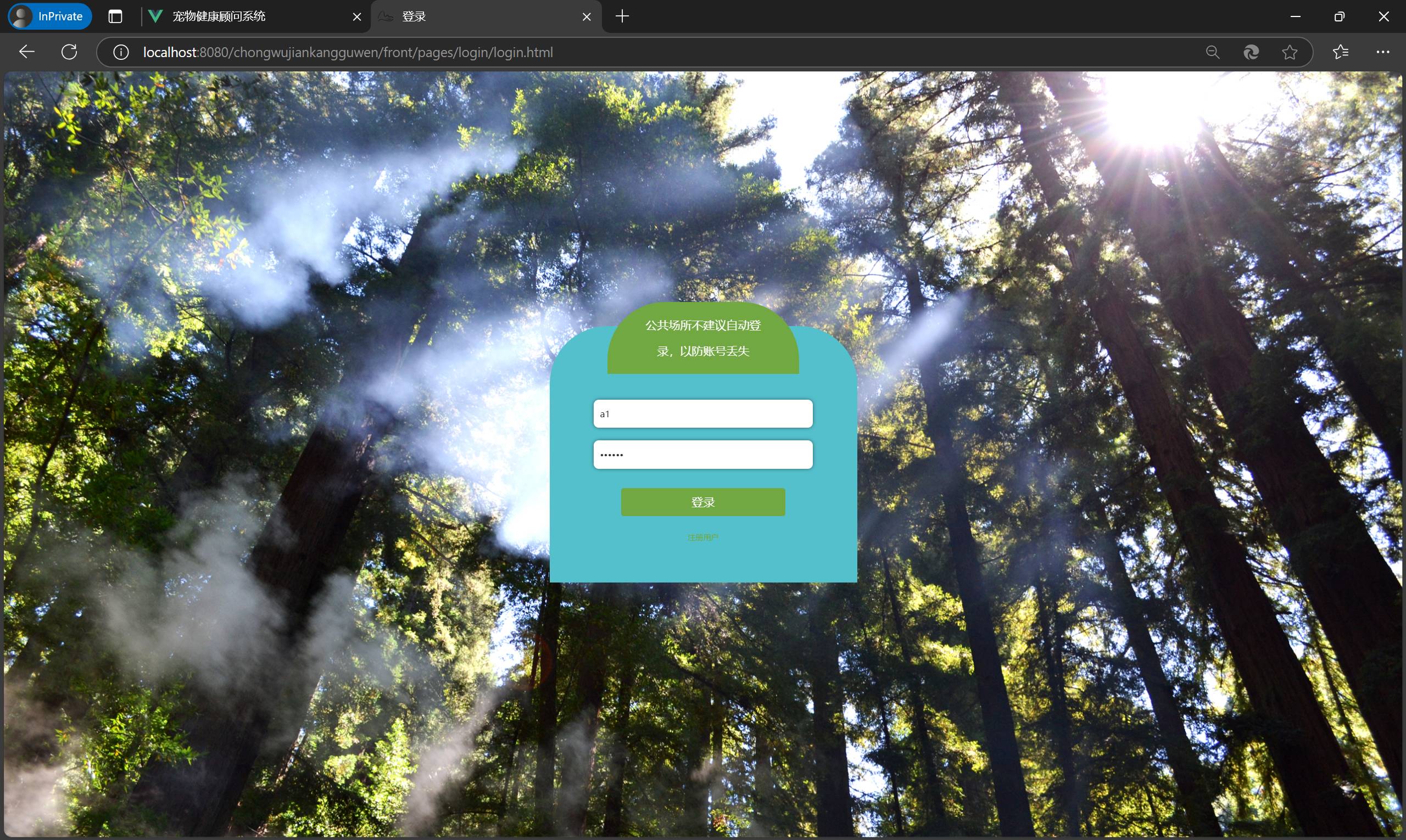Screen dimensions: 1406x840
Task: Open a new tab with plus button
Action: 622,16
